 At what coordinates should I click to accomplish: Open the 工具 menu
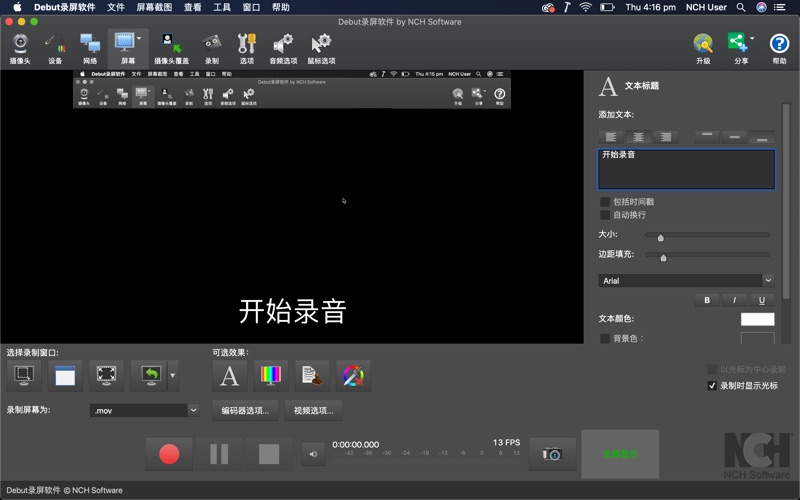coord(221,7)
